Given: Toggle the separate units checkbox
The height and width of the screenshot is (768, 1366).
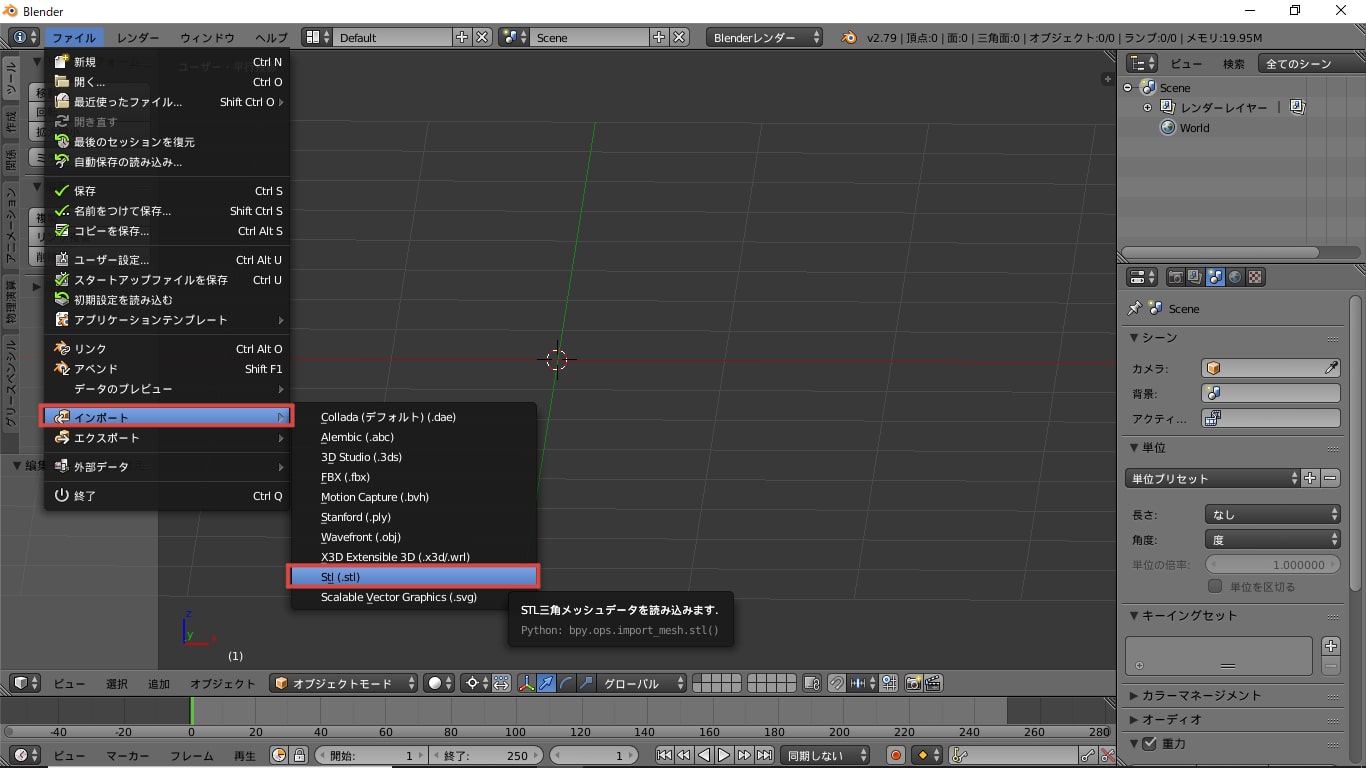Looking at the screenshot, I should (x=1215, y=586).
